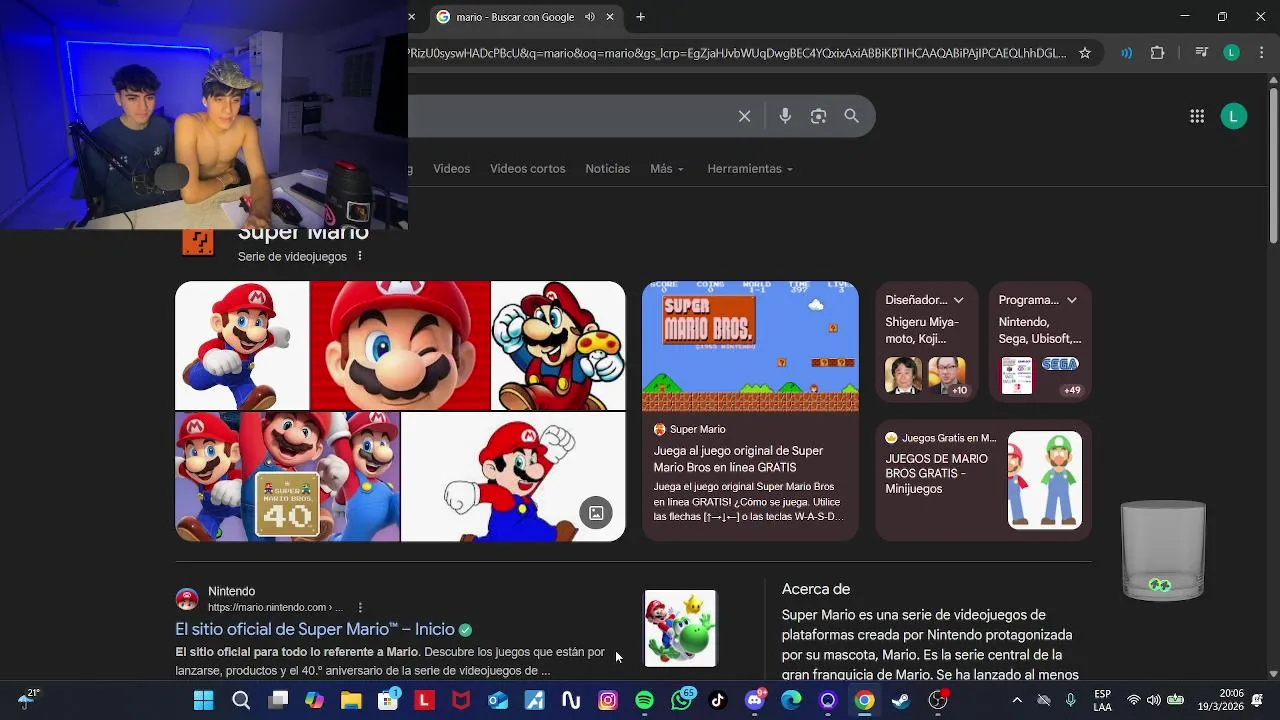Open Microsoft Edge from the taskbar
This screenshot has width=1280, height=720.
(x=791, y=700)
